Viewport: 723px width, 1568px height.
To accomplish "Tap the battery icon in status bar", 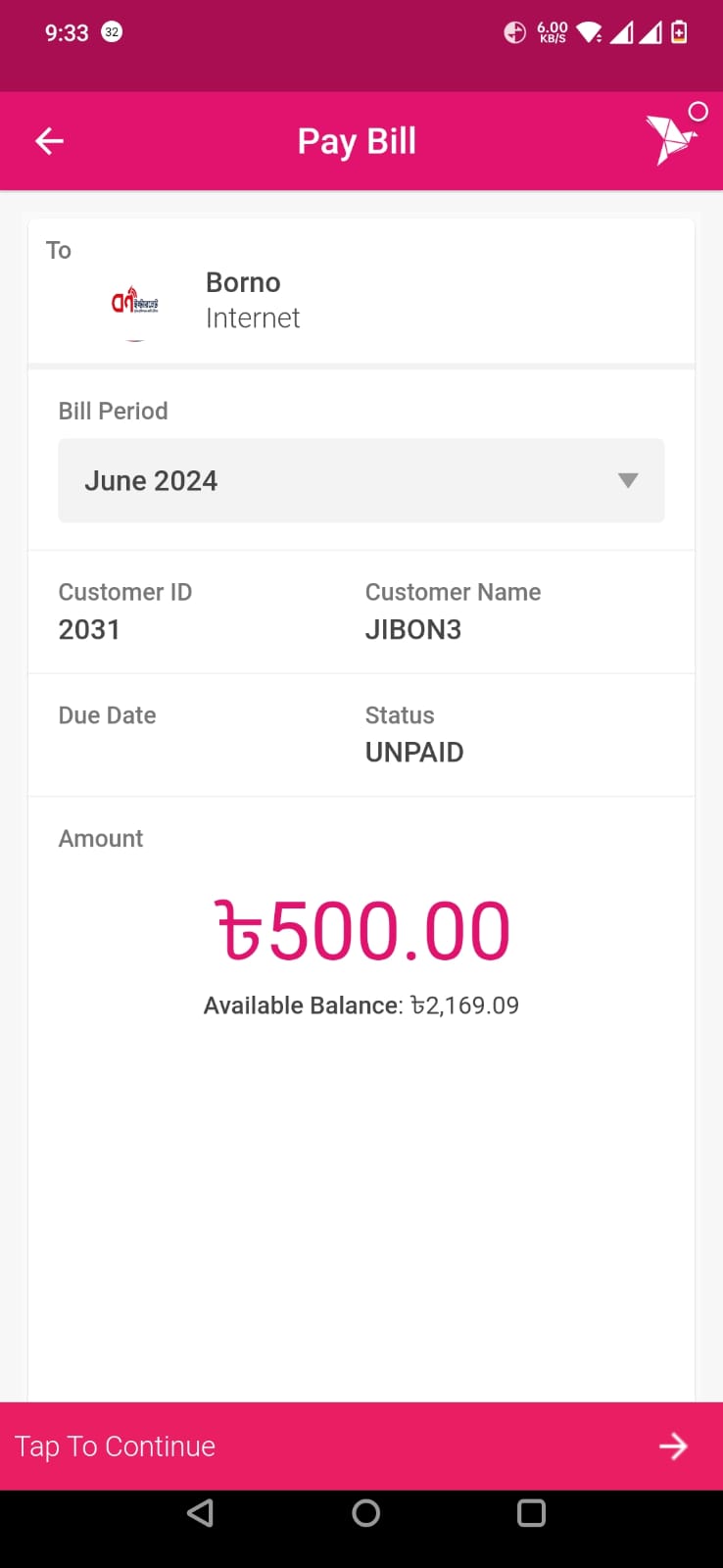I will click(x=679, y=31).
